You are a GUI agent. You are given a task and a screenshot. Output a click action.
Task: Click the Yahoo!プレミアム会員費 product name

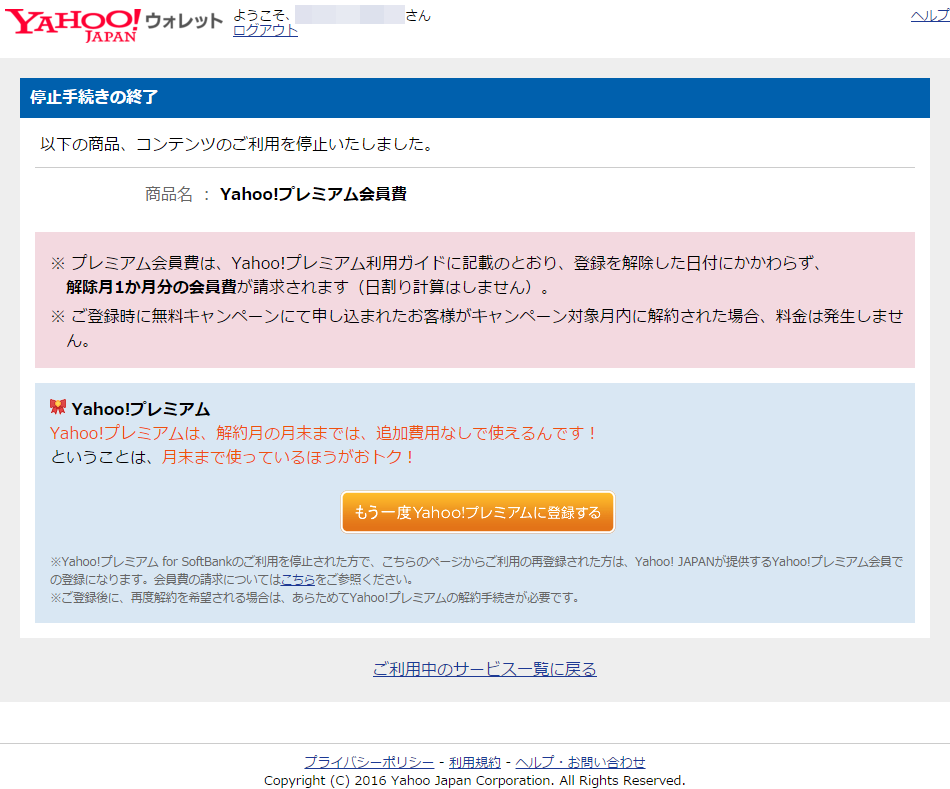coord(313,194)
